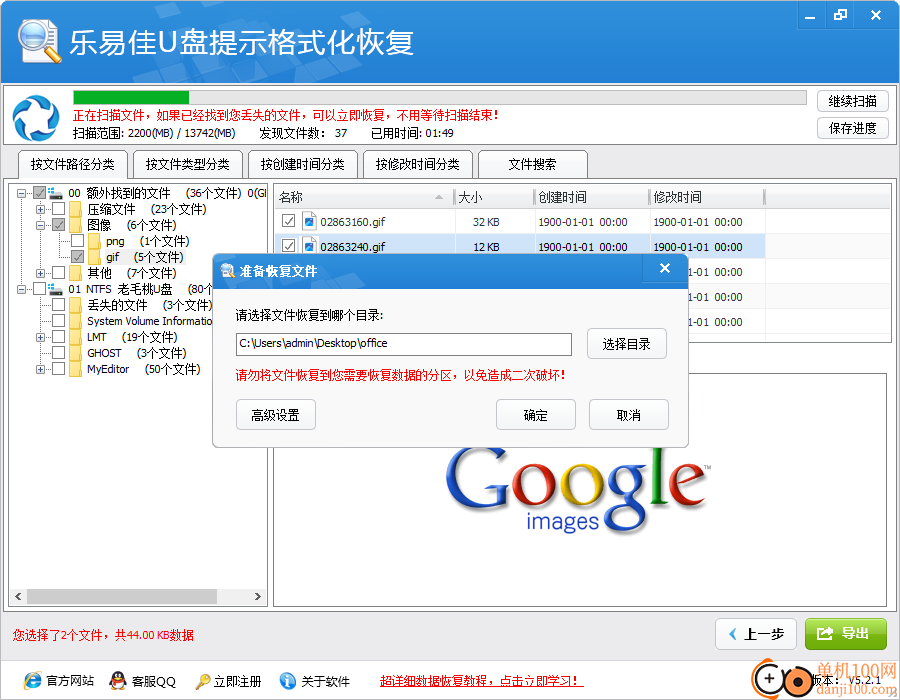Uncheck the 02863160.gif file checkbox
This screenshot has width=900, height=700.
pos(289,221)
